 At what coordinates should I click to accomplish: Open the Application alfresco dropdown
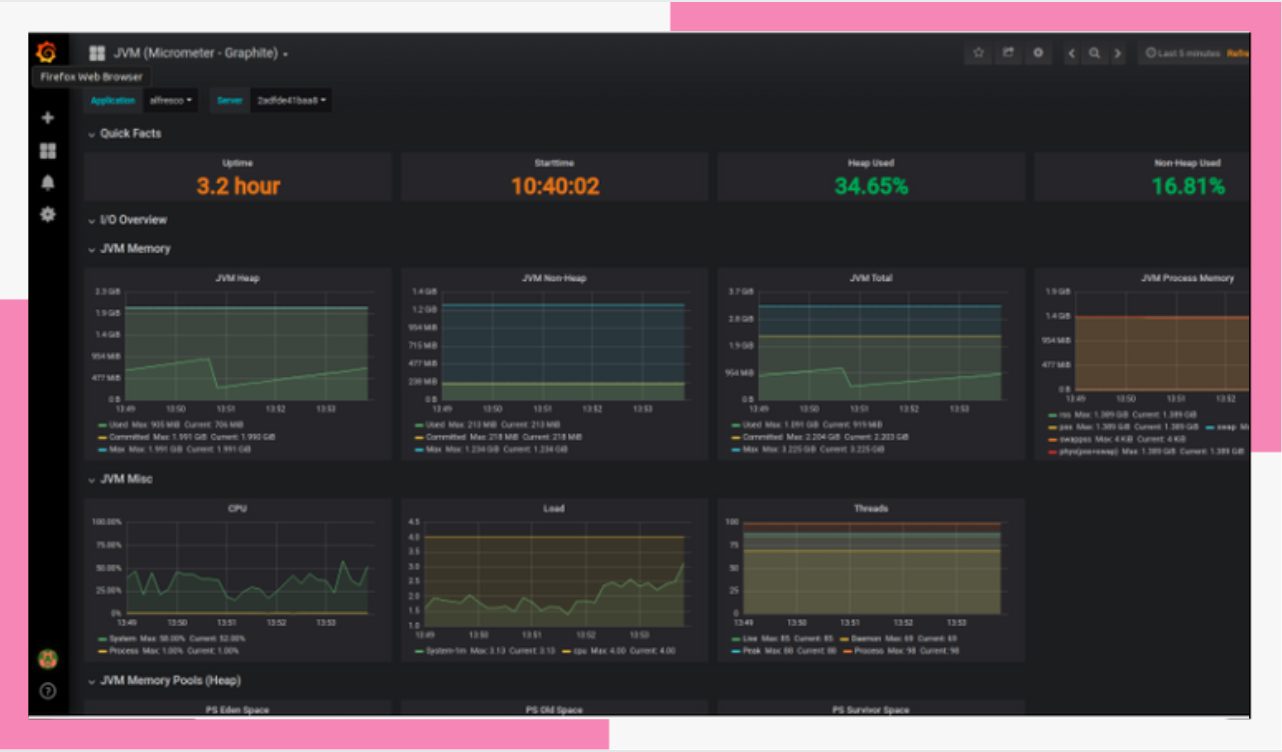(x=172, y=100)
